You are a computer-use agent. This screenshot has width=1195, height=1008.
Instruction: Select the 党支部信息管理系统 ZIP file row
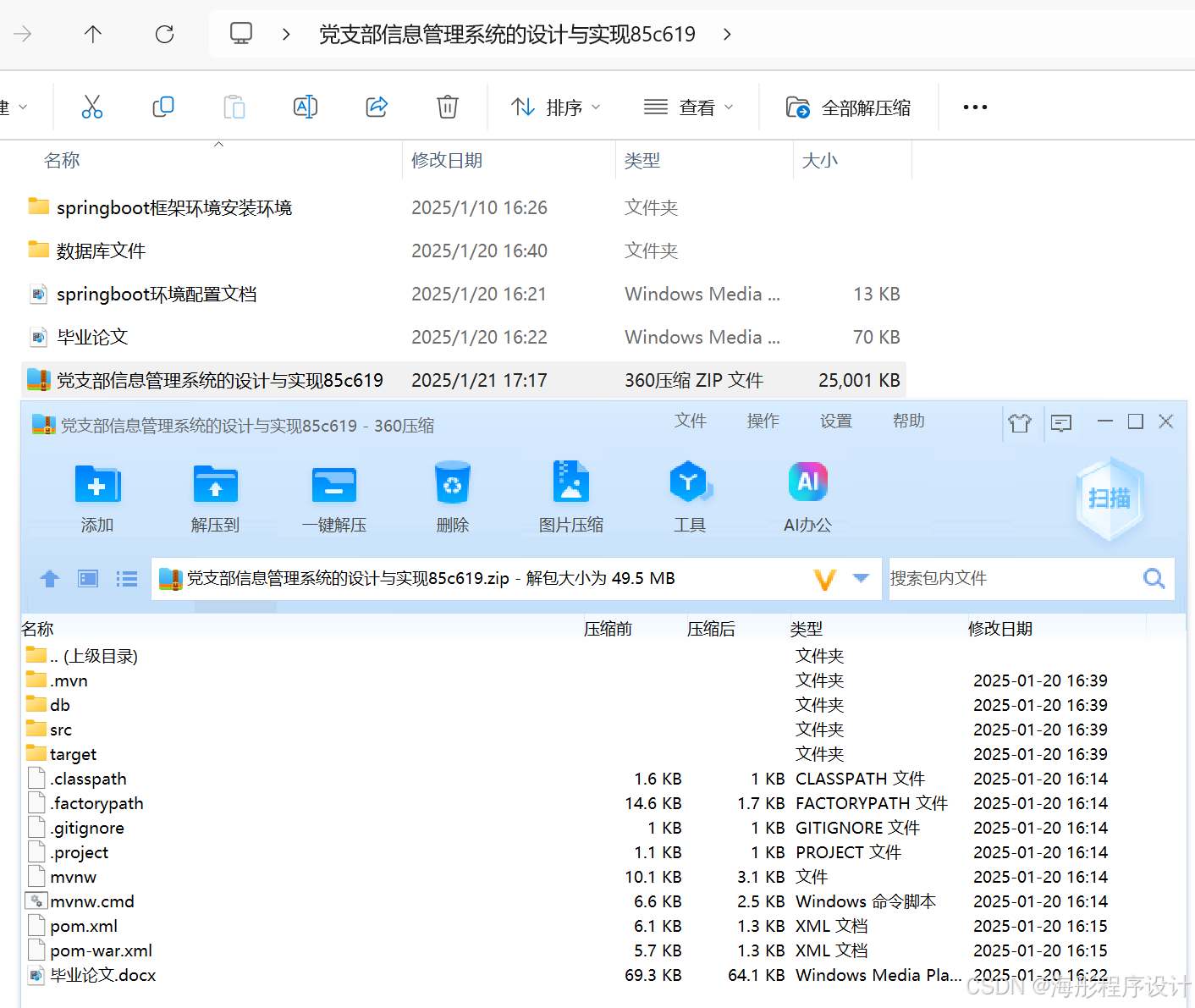pos(464,380)
